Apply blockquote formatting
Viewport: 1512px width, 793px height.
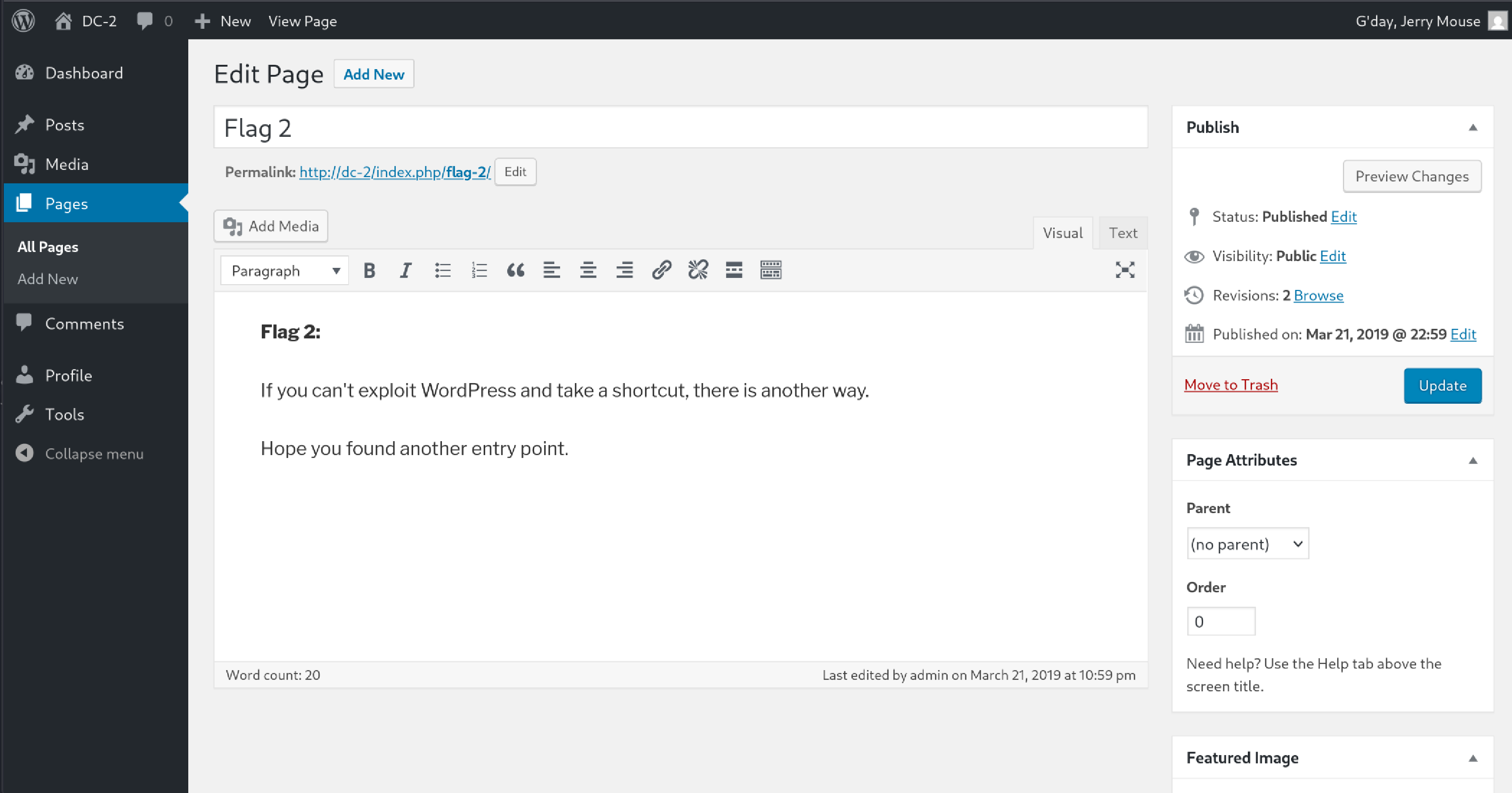pyautogui.click(x=515, y=270)
